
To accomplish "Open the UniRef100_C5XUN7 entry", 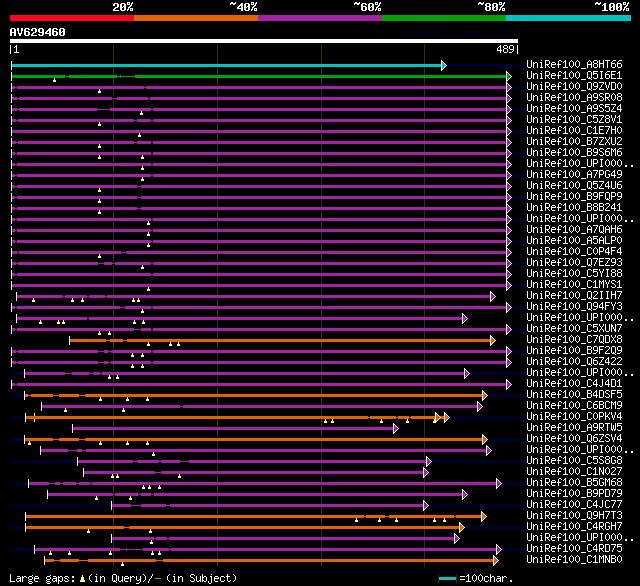I will (x=574, y=329).
